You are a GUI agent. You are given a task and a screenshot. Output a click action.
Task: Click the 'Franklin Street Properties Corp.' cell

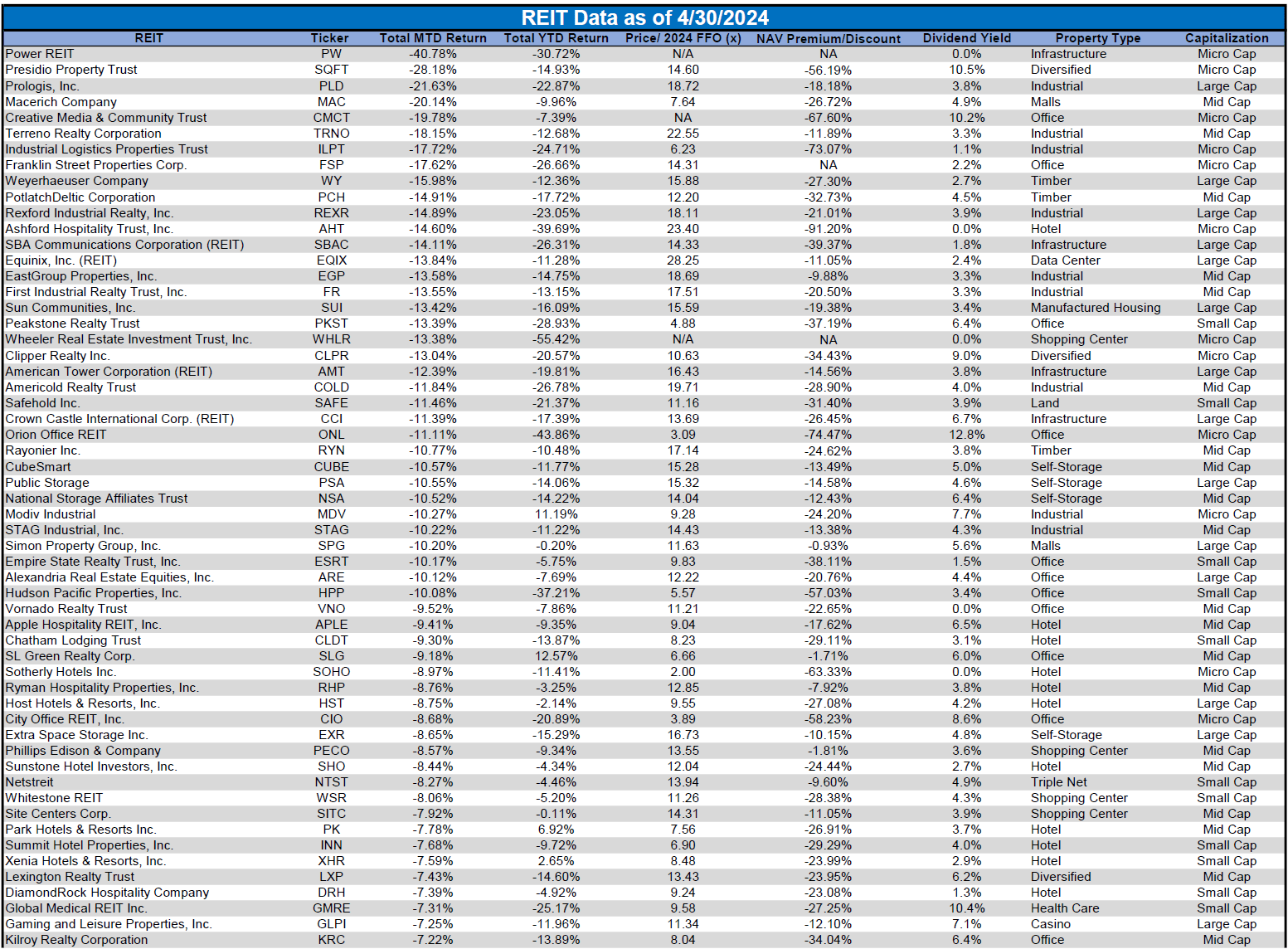[x=96, y=165]
